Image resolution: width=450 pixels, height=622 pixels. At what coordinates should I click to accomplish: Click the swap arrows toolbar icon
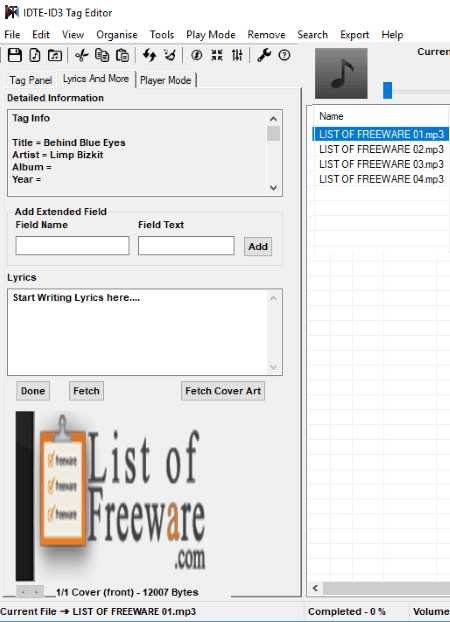pyautogui.click(x=149, y=55)
